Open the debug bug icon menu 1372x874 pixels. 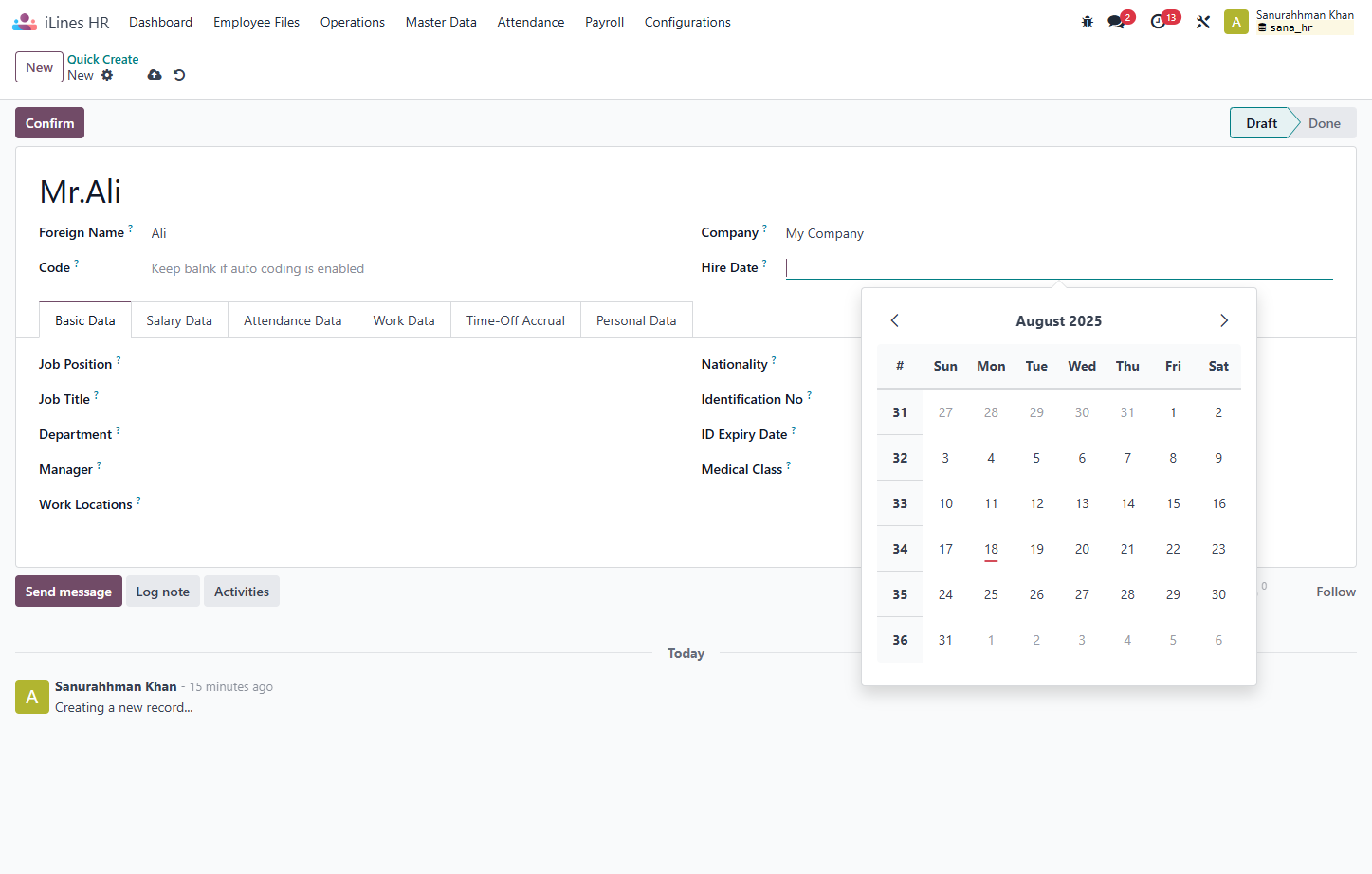(x=1088, y=22)
